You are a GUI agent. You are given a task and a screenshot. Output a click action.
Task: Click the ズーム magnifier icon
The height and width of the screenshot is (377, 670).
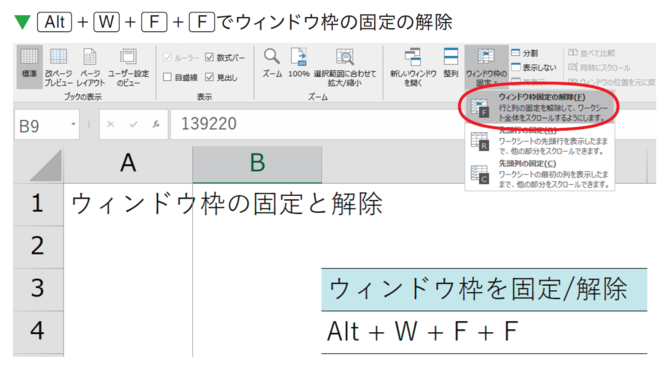(272, 63)
